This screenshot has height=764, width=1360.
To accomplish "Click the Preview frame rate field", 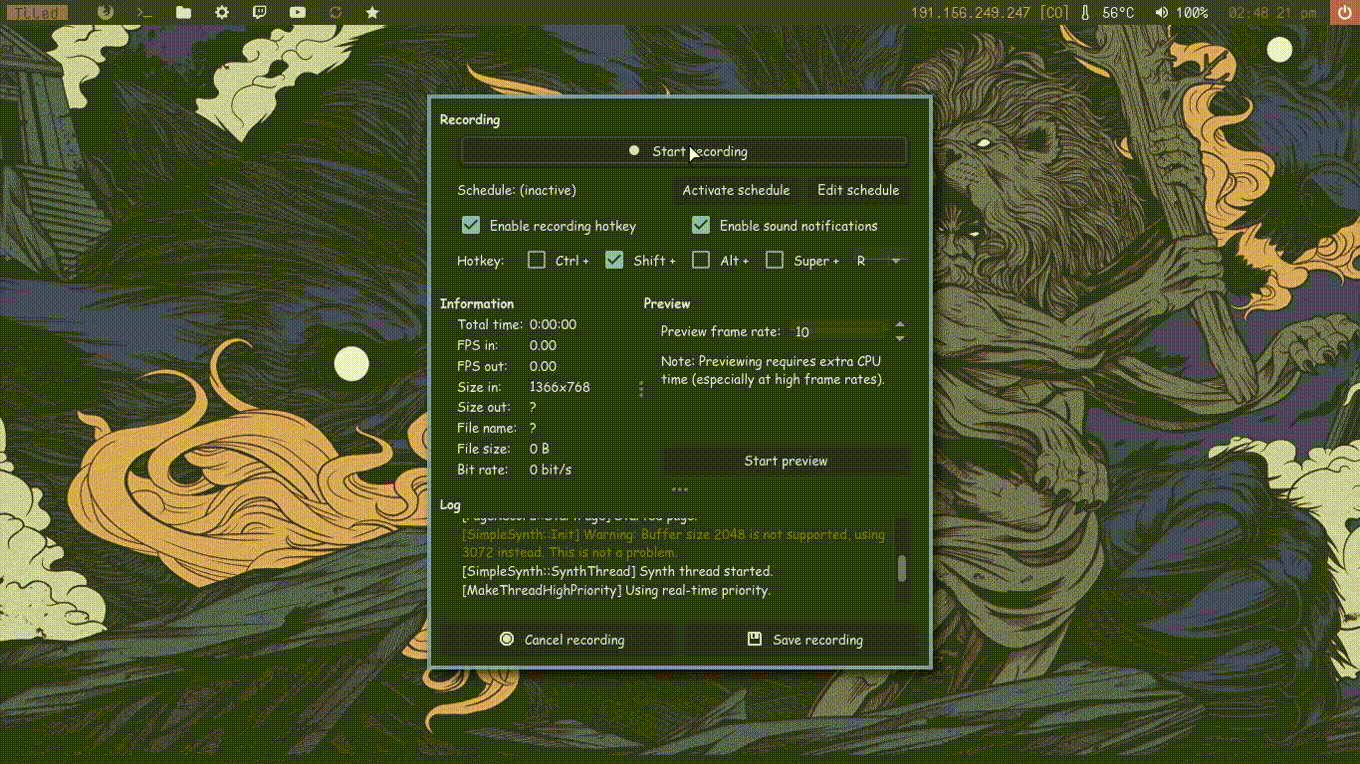I will coord(838,332).
